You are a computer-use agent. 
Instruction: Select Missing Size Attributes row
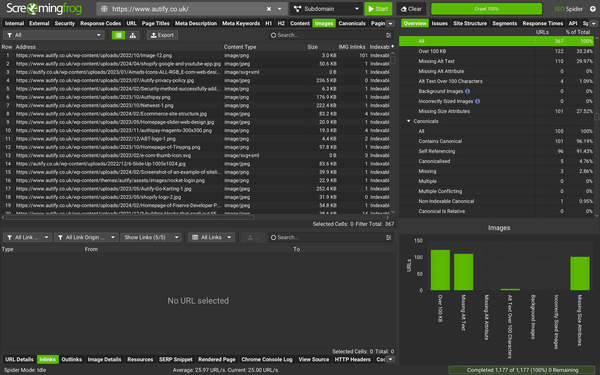[496, 111]
